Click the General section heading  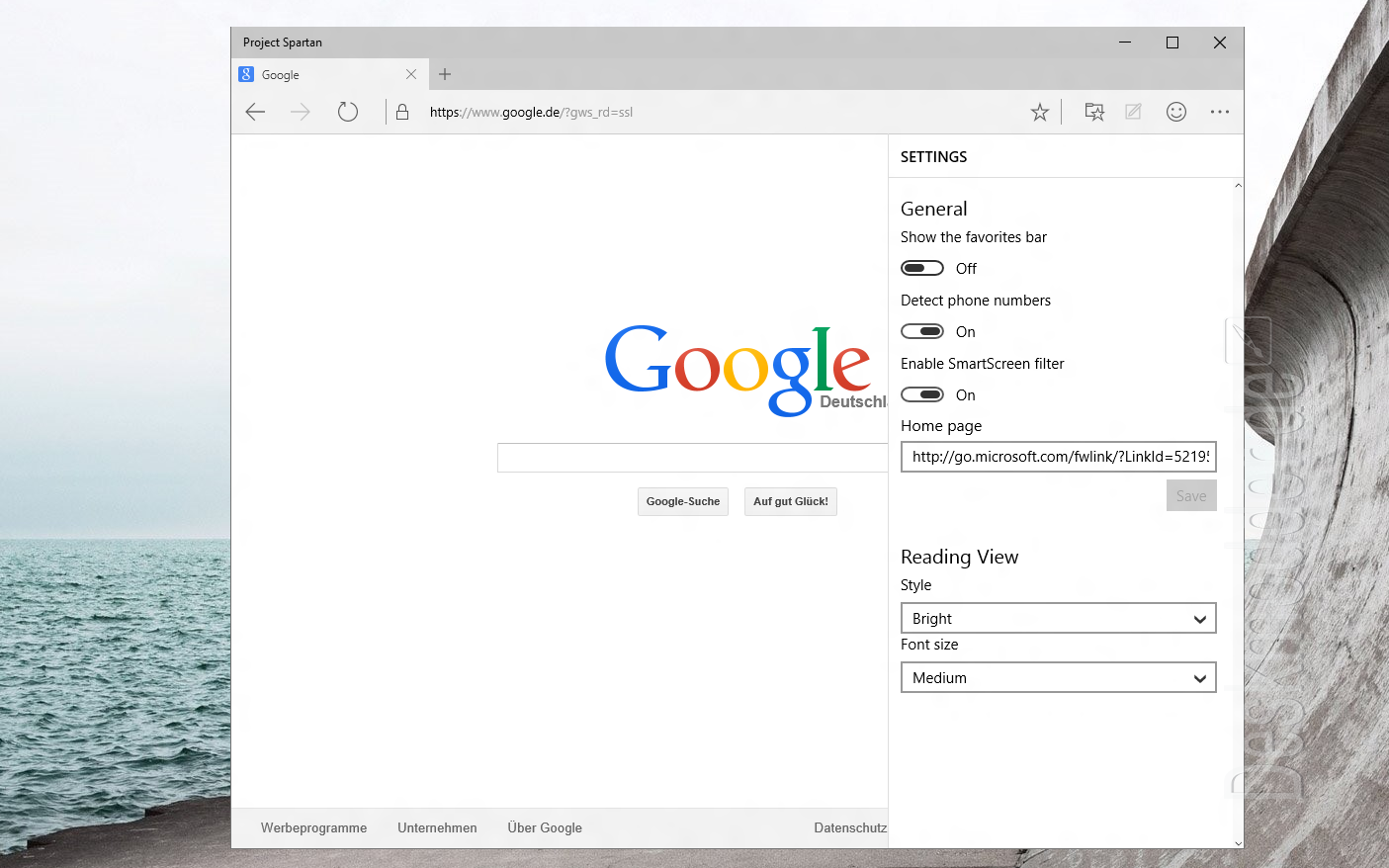point(934,209)
